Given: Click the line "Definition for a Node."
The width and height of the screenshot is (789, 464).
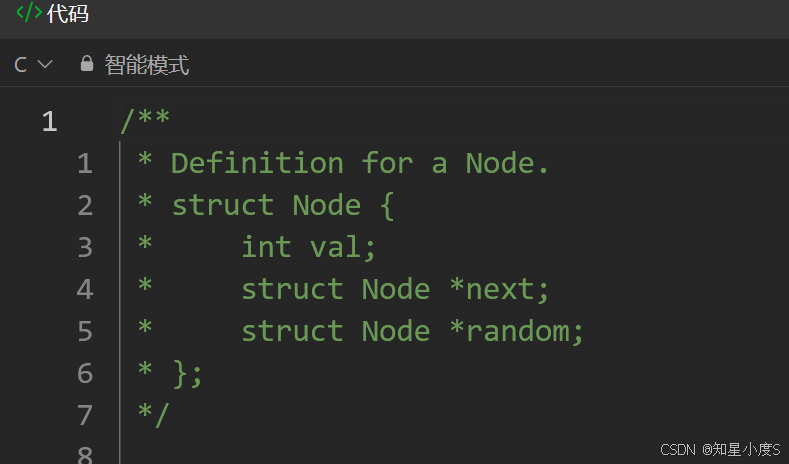Looking at the screenshot, I should point(359,163).
